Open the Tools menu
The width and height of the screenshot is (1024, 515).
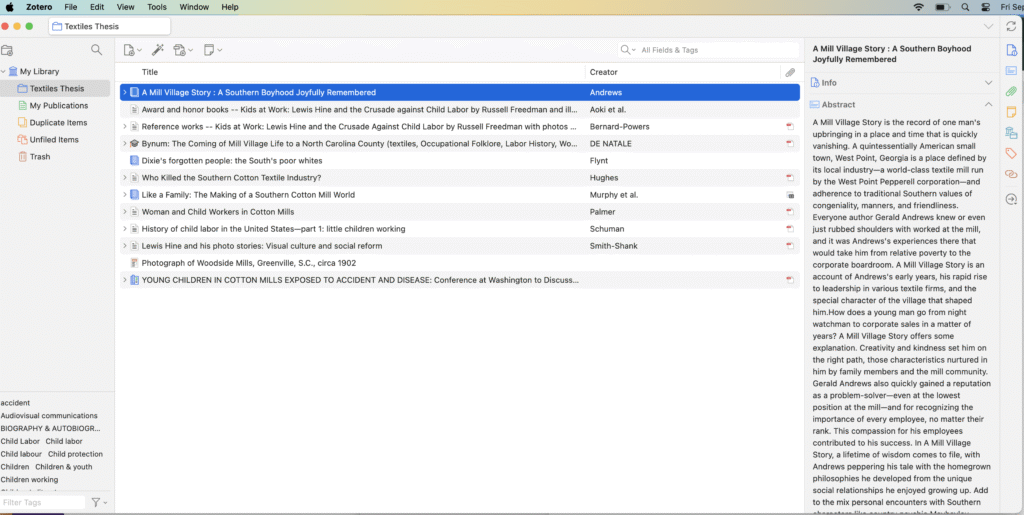[x=157, y=7]
